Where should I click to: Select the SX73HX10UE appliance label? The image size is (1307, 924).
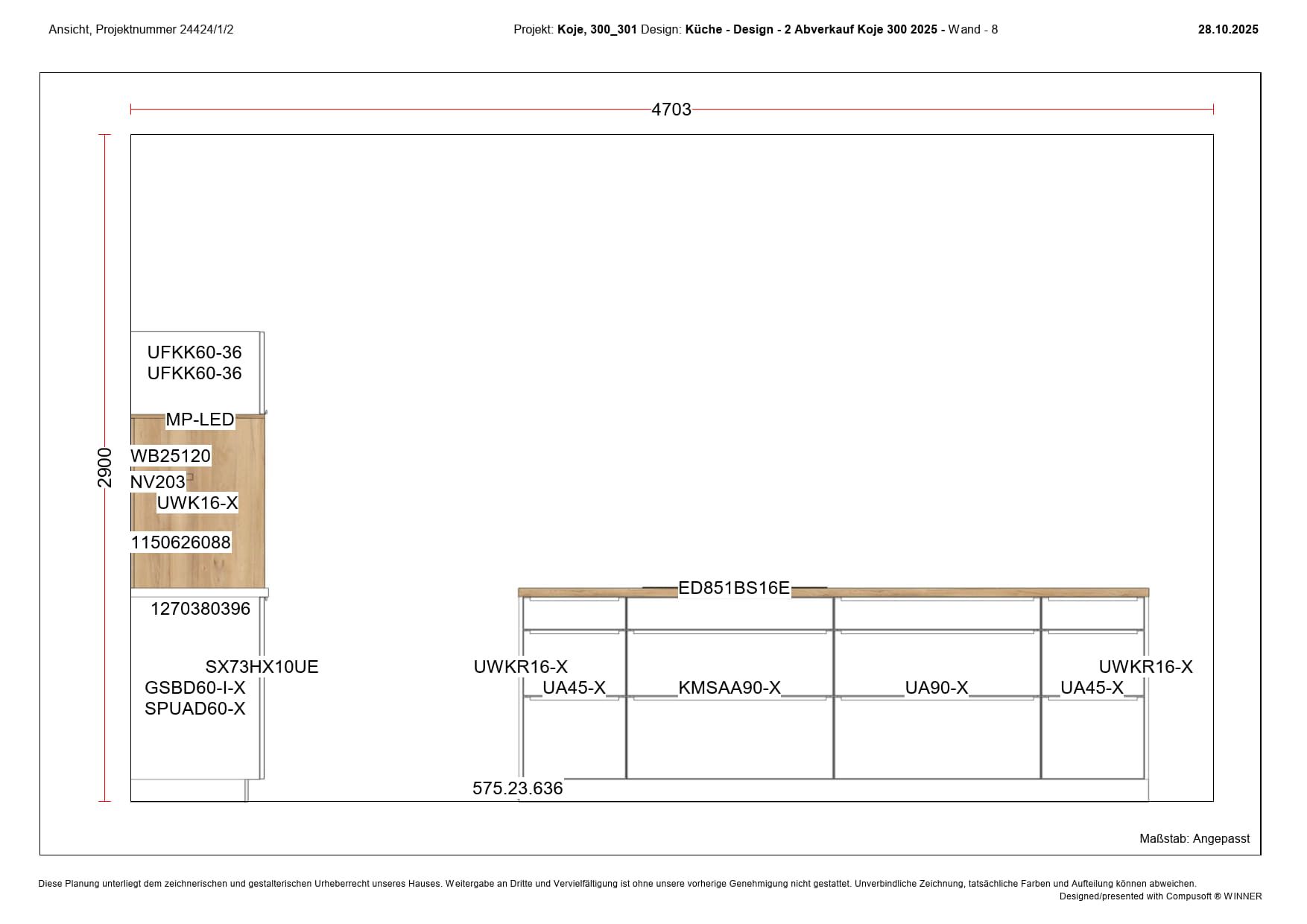[x=262, y=667]
